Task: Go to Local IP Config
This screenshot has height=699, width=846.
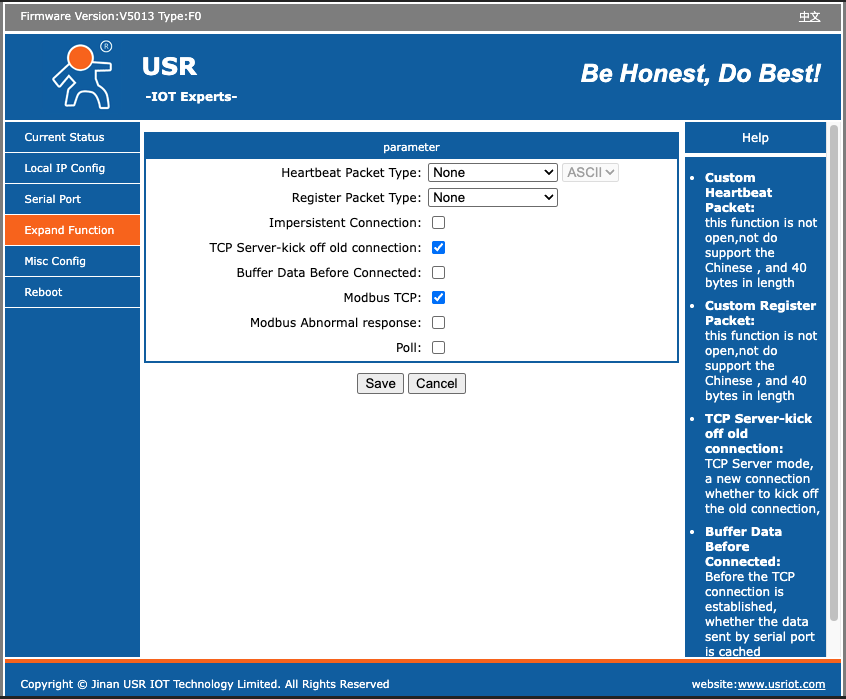Action: 72,168
